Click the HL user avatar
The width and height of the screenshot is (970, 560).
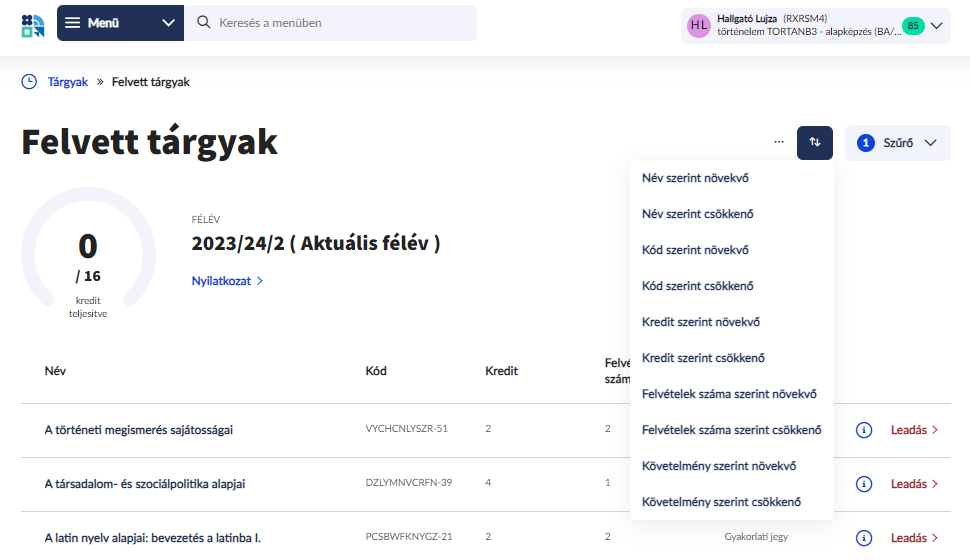698,25
